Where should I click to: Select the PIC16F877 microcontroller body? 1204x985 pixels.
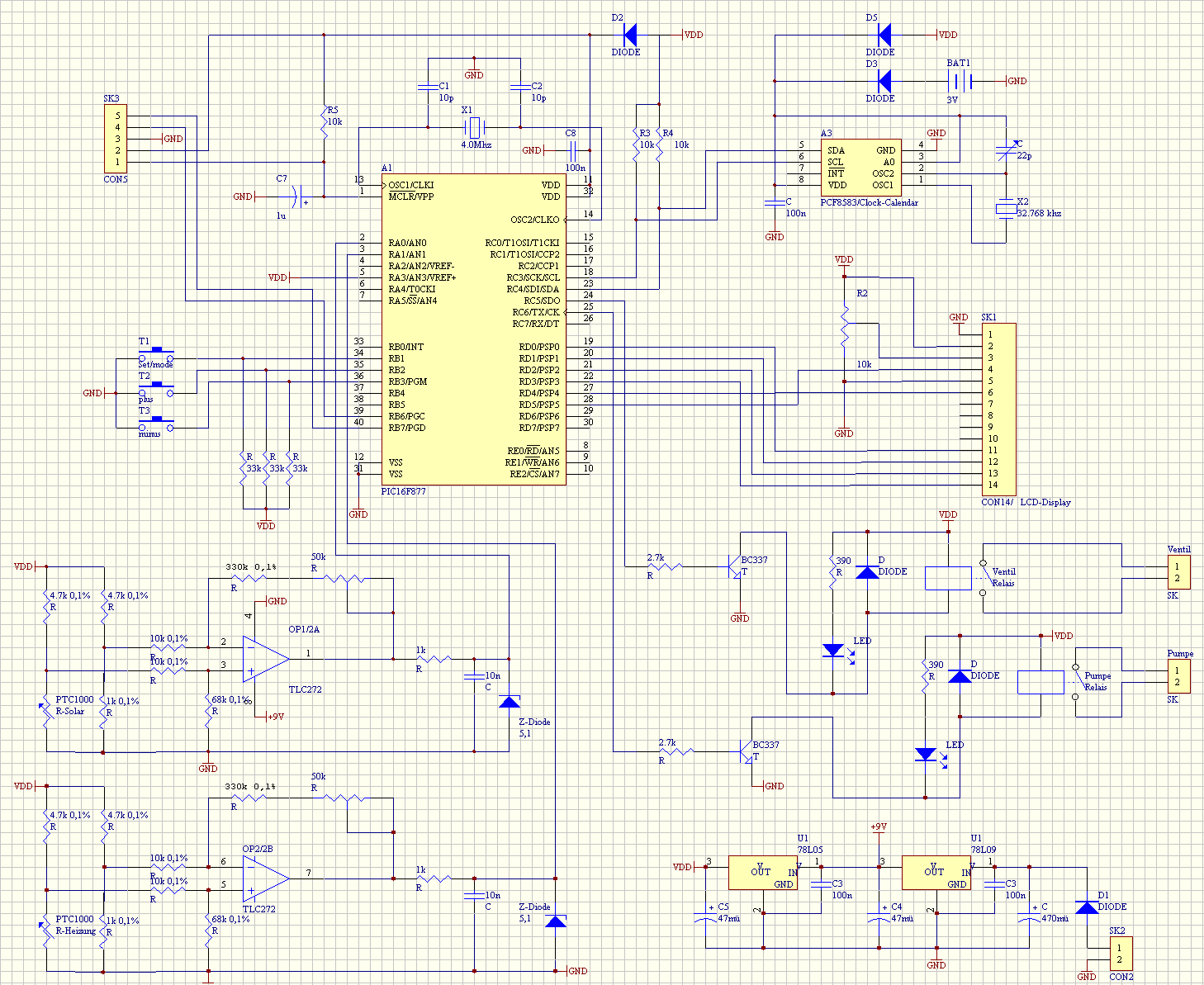pyautogui.click(x=474, y=329)
